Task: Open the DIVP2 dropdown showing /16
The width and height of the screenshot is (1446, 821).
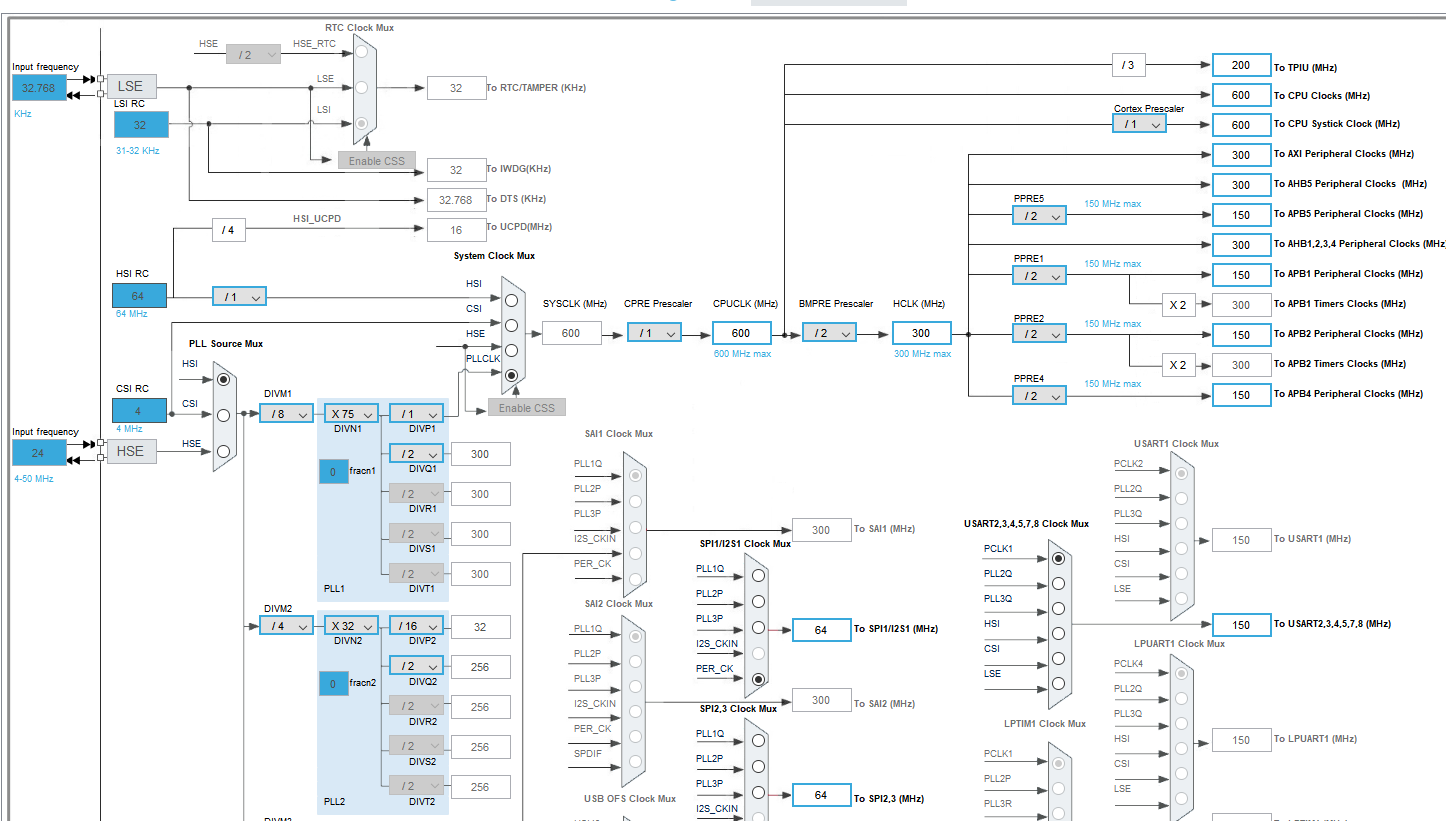Action: click(414, 625)
